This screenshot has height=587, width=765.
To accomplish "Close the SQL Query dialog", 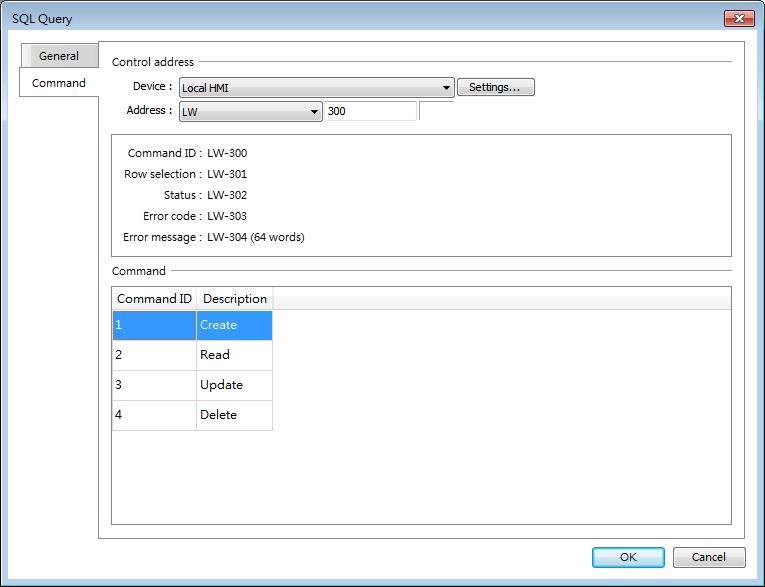I will pyautogui.click(x=739, y=19).
